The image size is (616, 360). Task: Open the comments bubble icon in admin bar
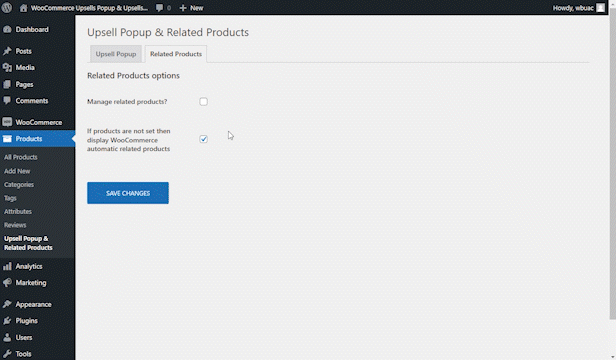(x=159, y=8)
